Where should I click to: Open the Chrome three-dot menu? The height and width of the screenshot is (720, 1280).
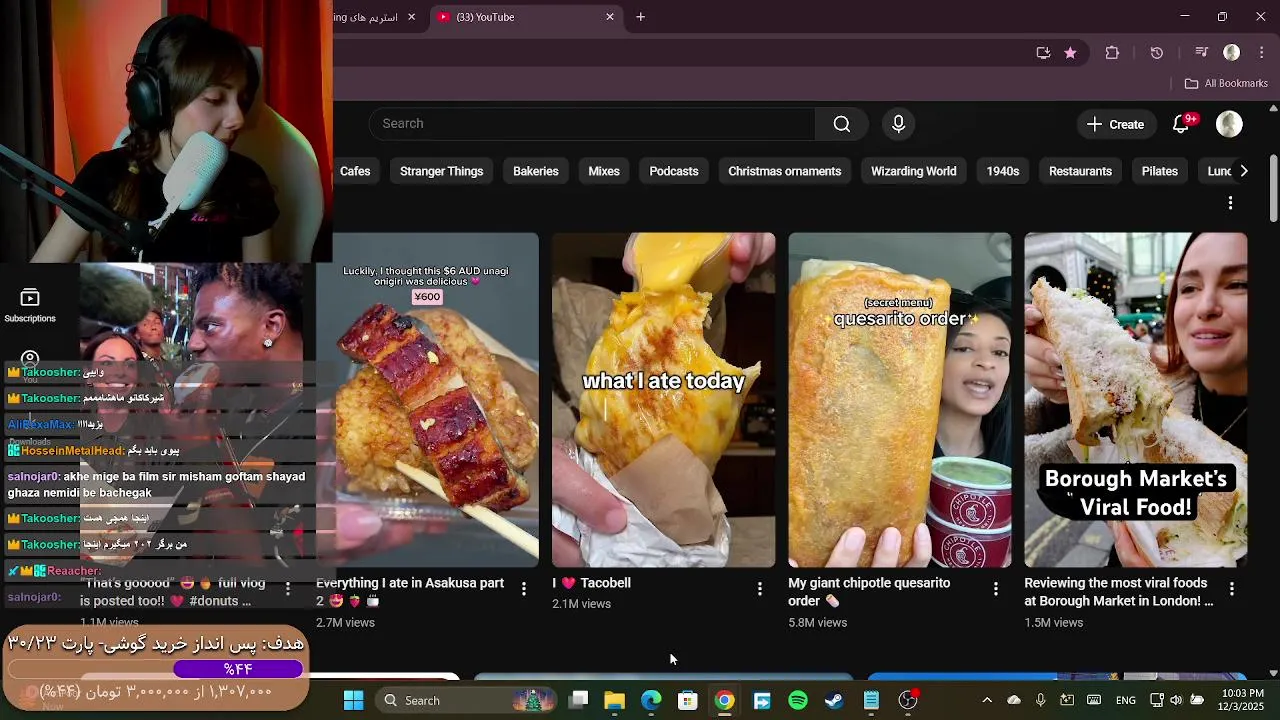pyautogui.click(x=1262, y=53)
